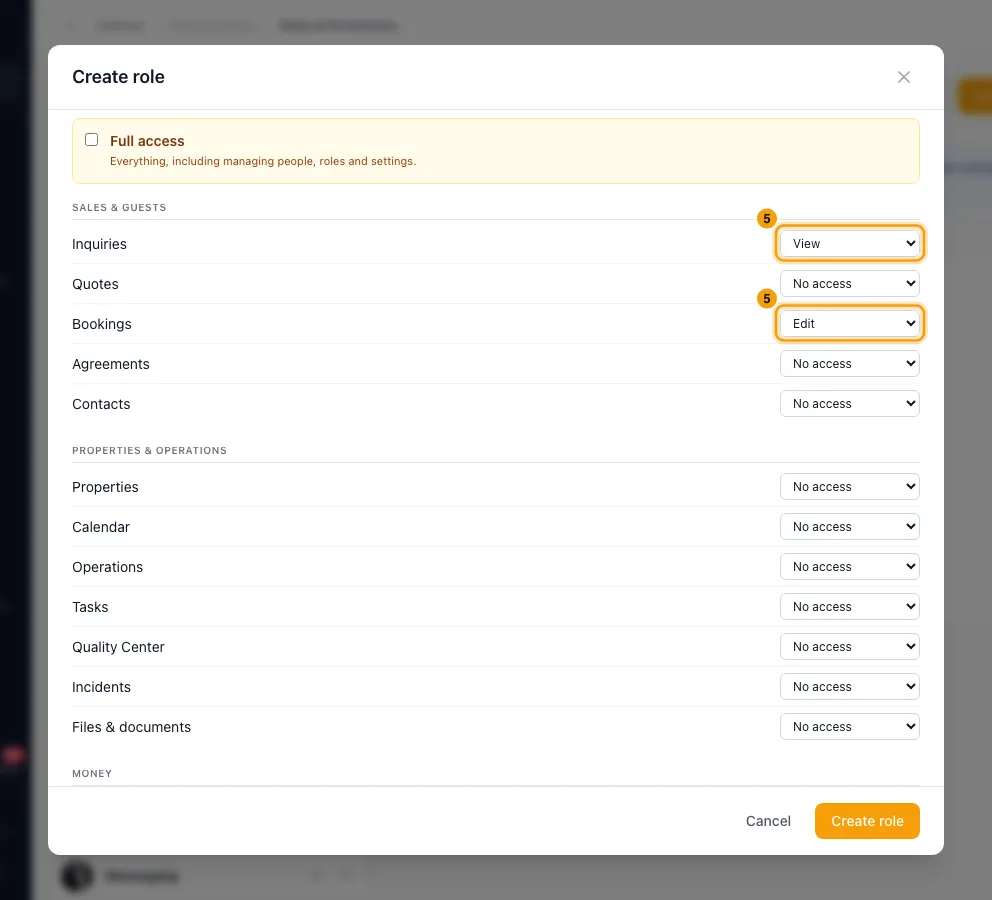This screenshot has width=992, height=900.
Task: Click the Calendar row label
Action: 101,527
